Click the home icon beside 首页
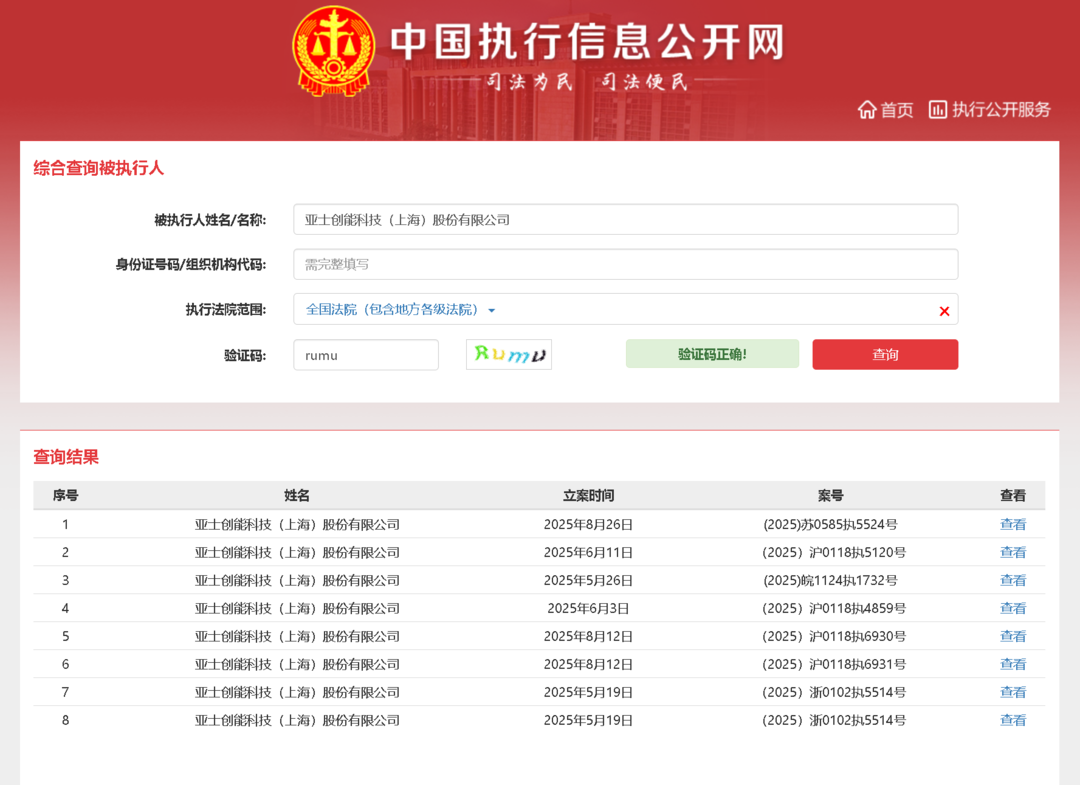 pyautogui.click(x=867, y=110)
